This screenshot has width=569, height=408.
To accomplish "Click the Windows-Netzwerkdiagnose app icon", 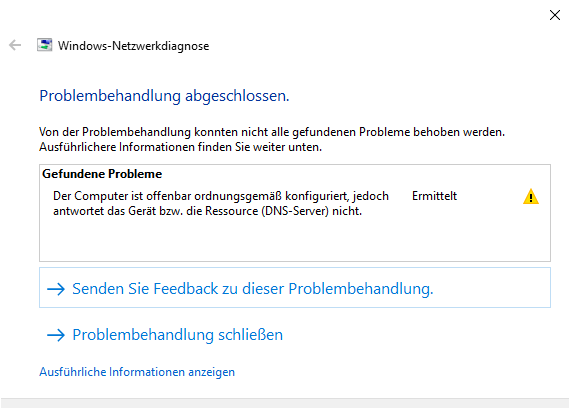I will coord(44,45).
